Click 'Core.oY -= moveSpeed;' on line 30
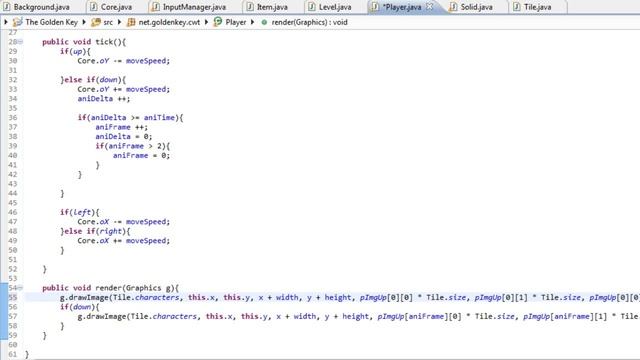 pyautogui.click(x=124, y=61)
